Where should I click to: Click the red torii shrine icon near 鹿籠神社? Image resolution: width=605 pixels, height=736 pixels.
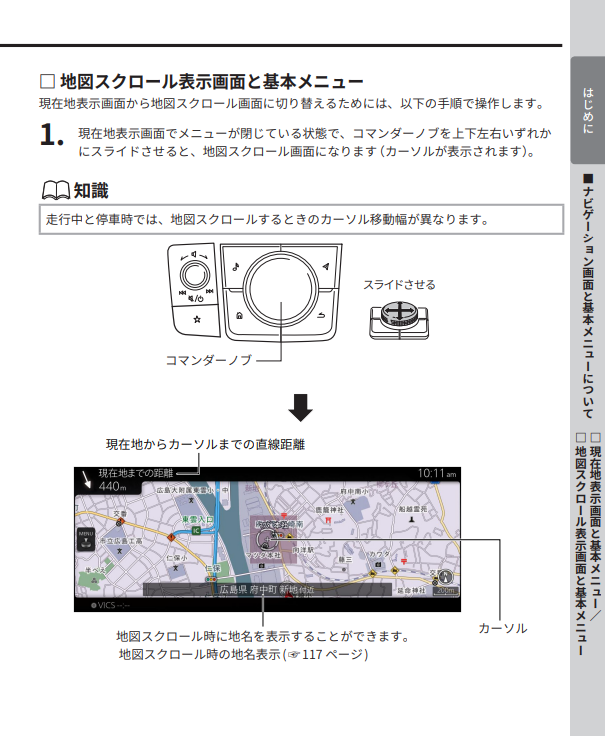click(x=328, y=520)
